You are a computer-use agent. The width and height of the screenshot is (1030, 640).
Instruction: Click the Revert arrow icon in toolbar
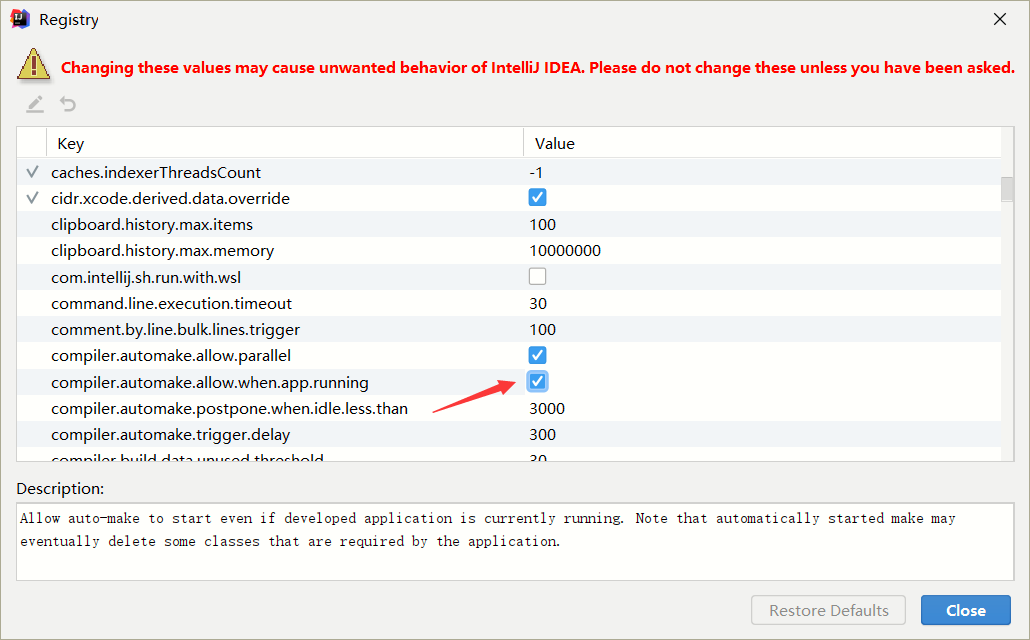point(68,104)
